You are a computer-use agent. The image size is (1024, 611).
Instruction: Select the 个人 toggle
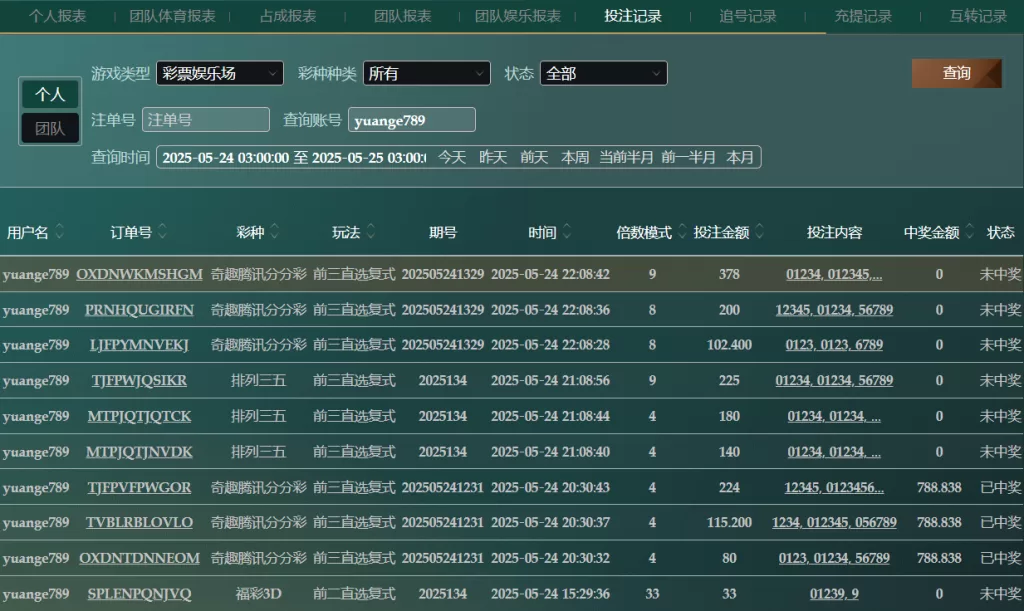50,94
